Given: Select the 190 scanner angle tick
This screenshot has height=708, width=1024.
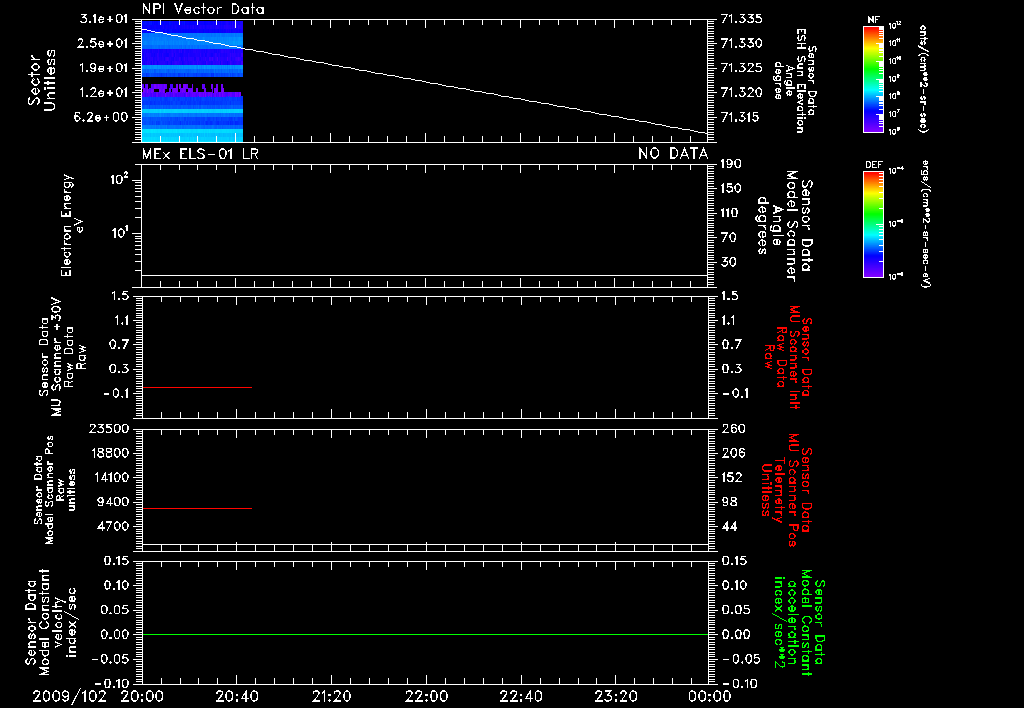Looking at the screenshot, I should (731, 164).
